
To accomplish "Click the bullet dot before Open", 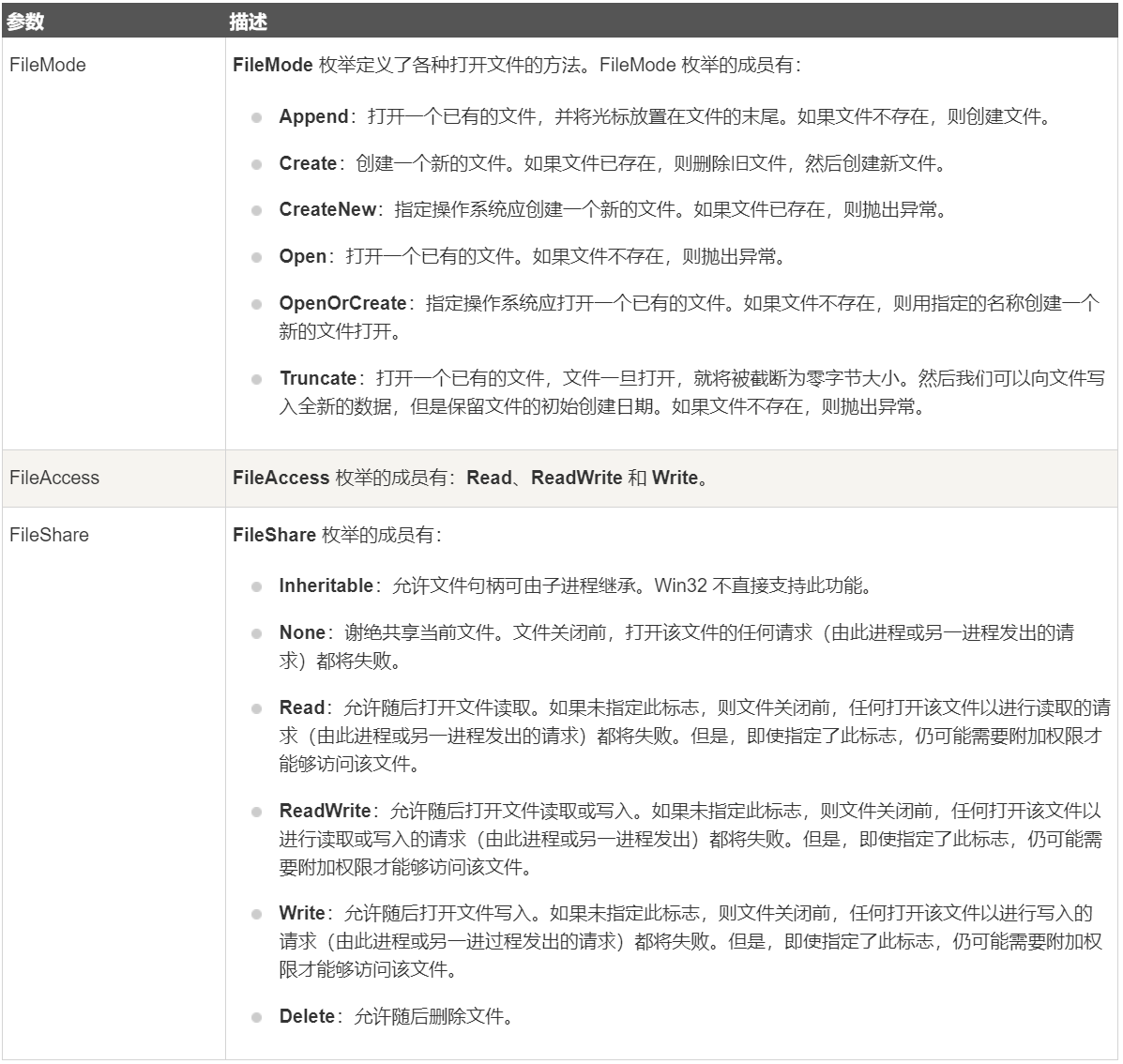I will [x=256, y=258].
